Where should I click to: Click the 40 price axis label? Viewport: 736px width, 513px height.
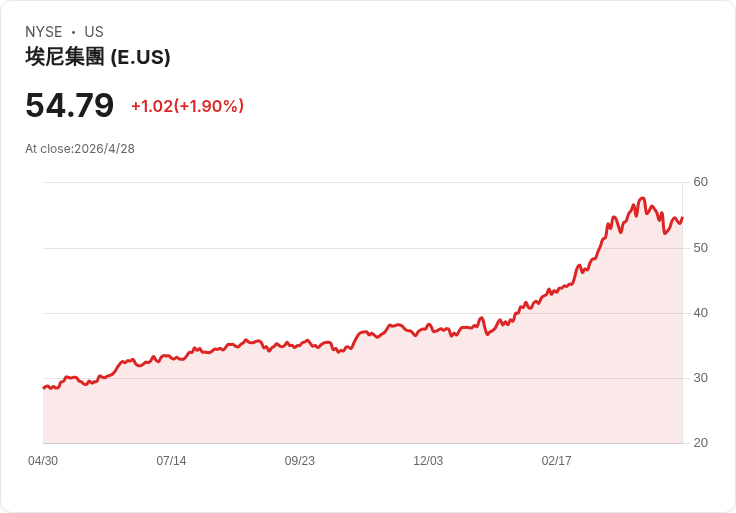click(x=700, y=313)
